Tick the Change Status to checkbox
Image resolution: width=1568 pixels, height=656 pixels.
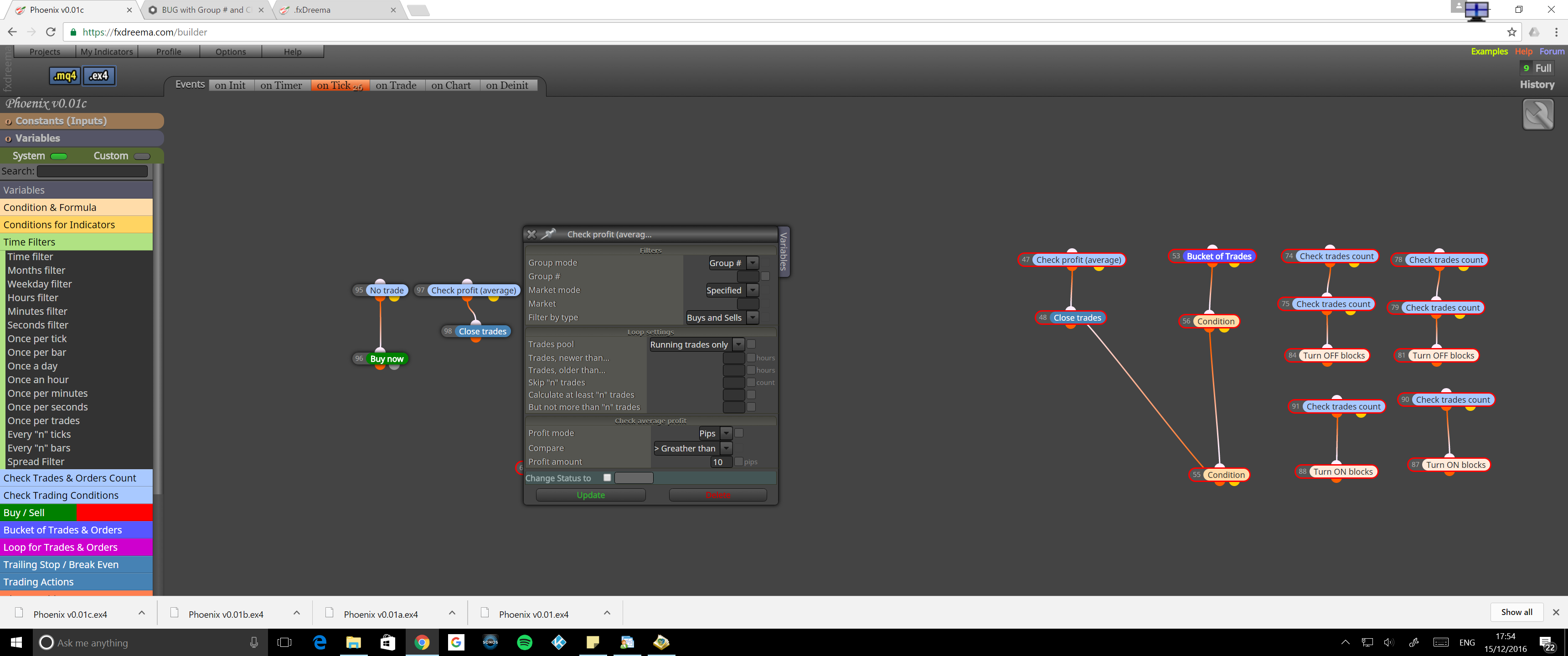coord(607,478)
